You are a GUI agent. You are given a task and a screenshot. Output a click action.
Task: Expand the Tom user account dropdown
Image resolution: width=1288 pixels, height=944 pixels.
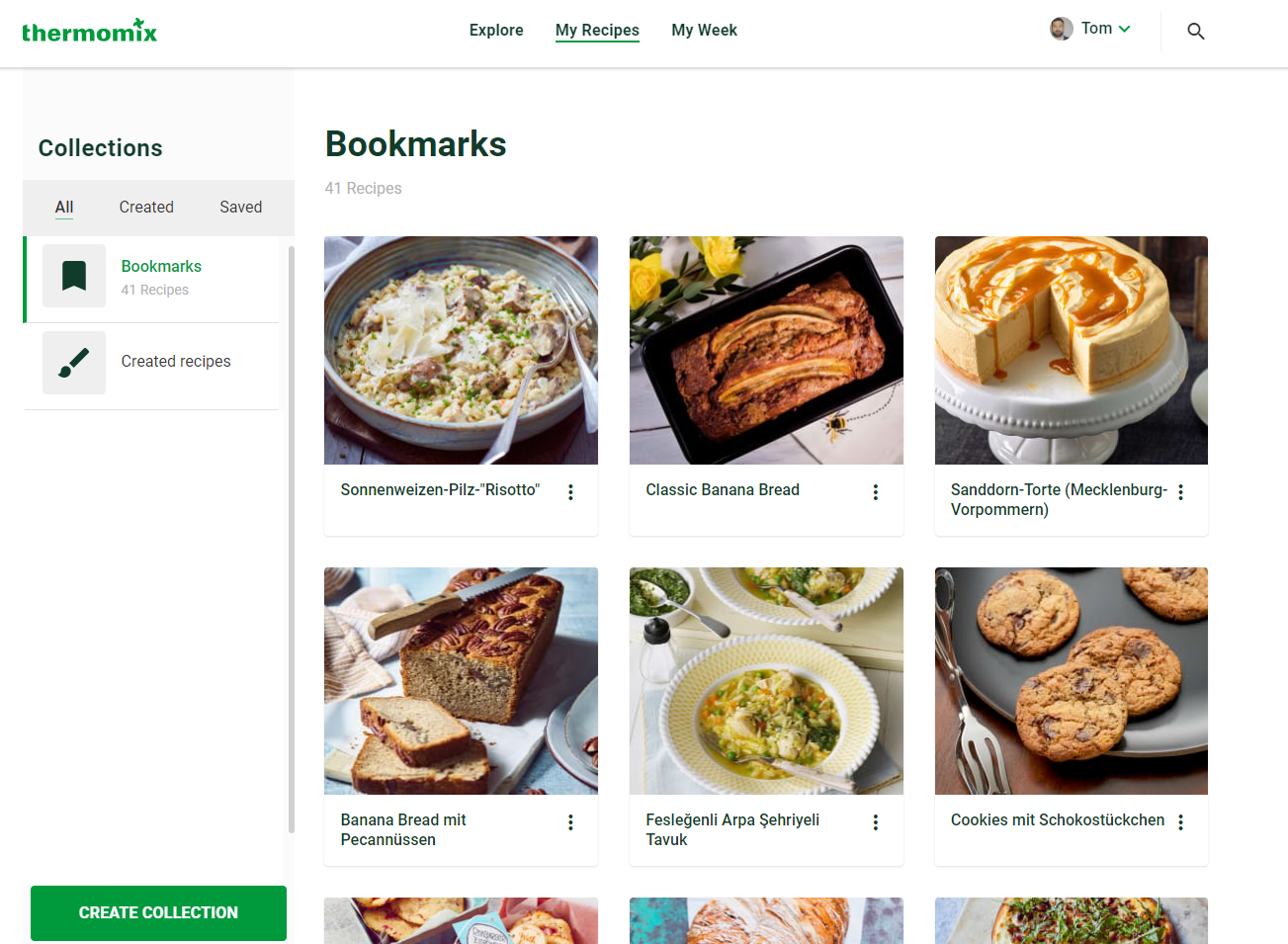point(1124,29)
